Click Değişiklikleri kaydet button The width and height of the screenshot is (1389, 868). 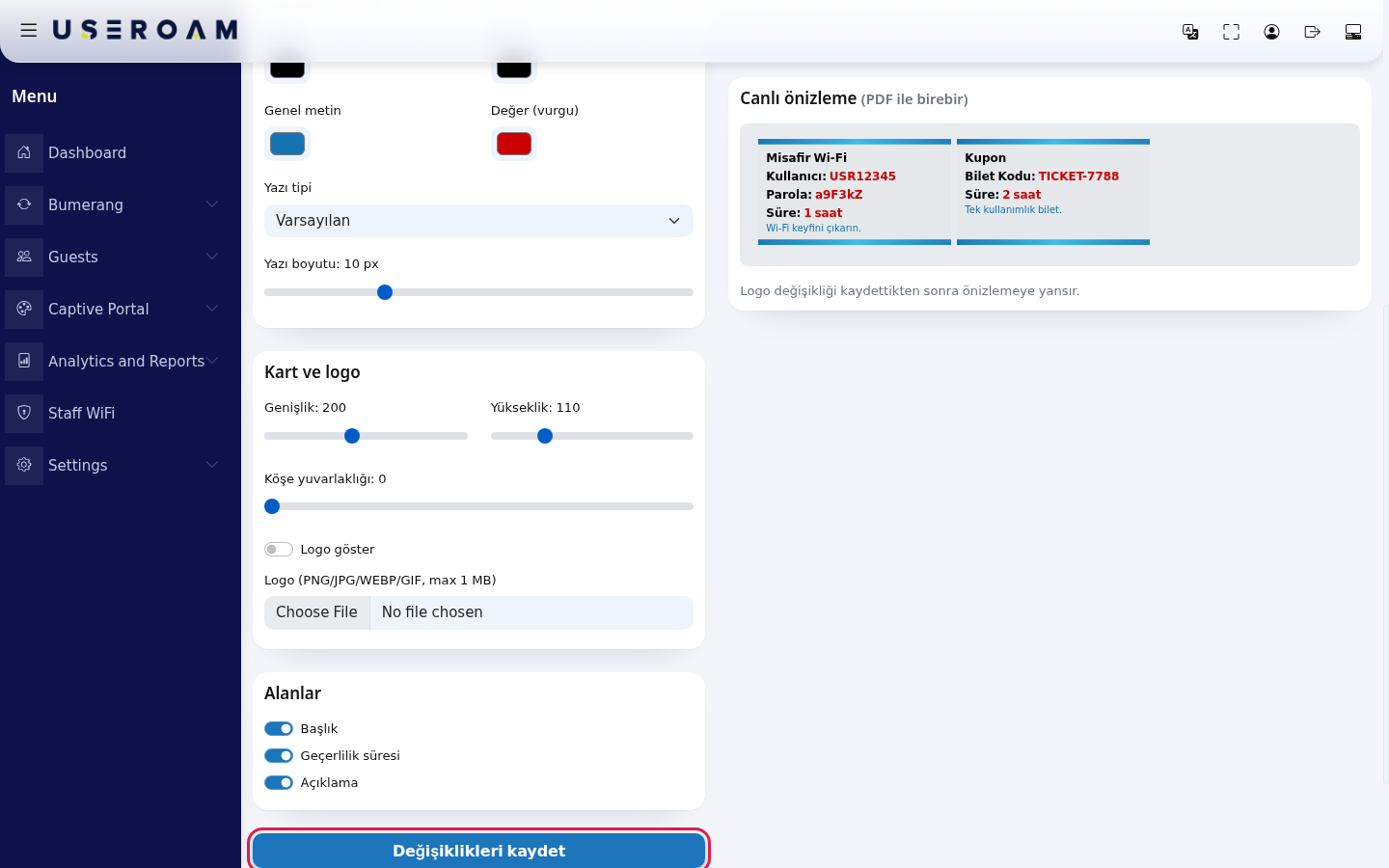478,851
